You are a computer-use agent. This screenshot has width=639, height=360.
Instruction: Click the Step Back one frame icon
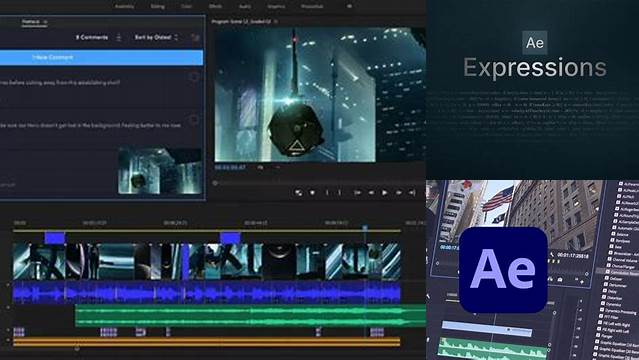pos(371,192)
